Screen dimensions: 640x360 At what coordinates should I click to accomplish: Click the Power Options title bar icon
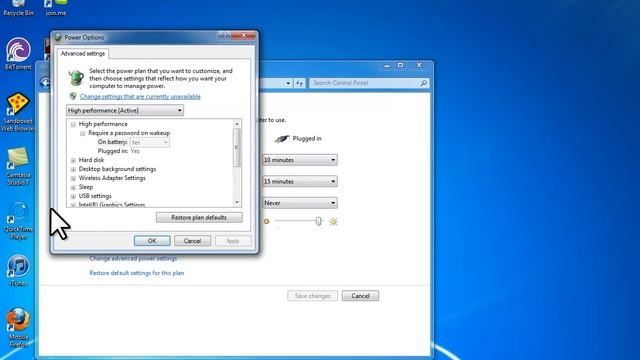tap(58, 38)
